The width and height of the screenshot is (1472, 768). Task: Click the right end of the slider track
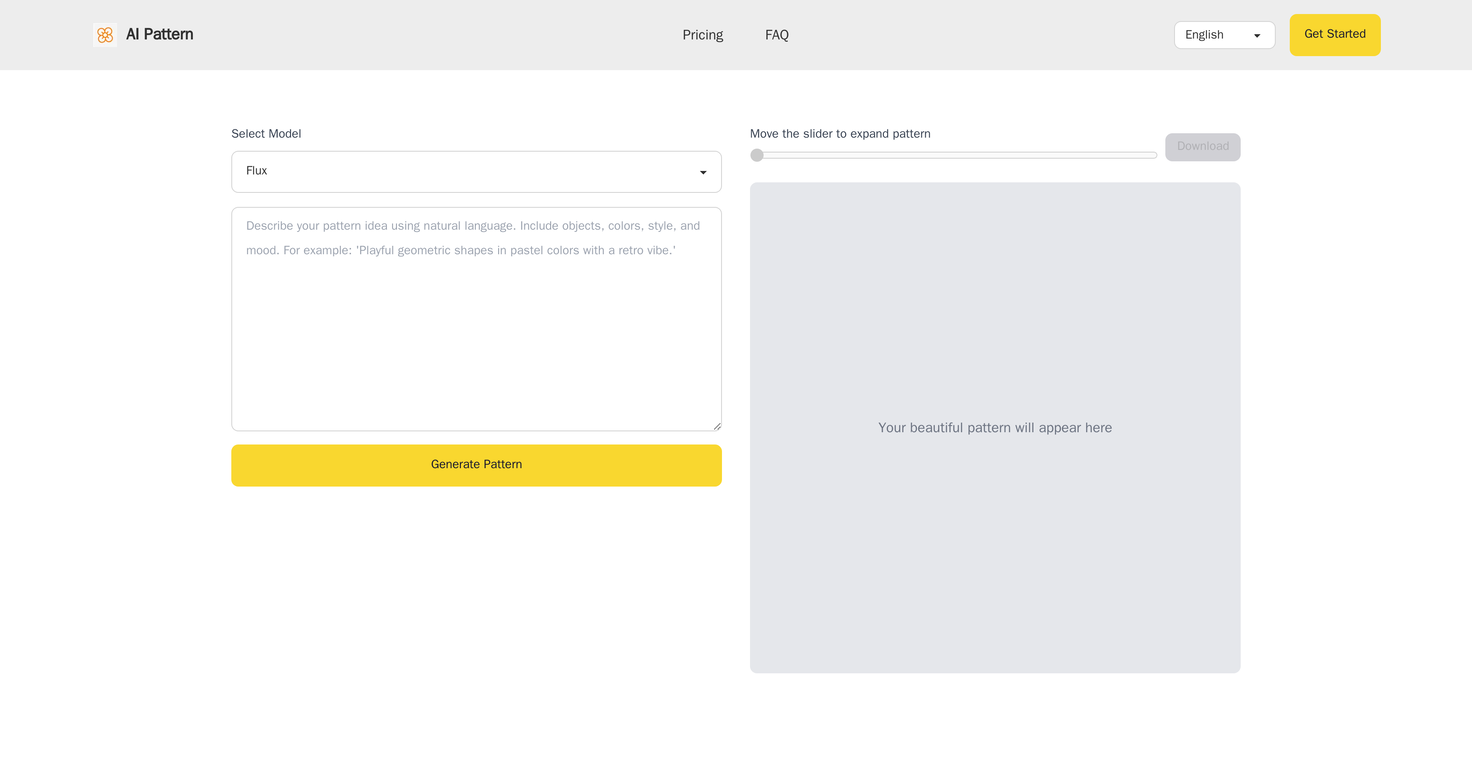coord(1153,155)
